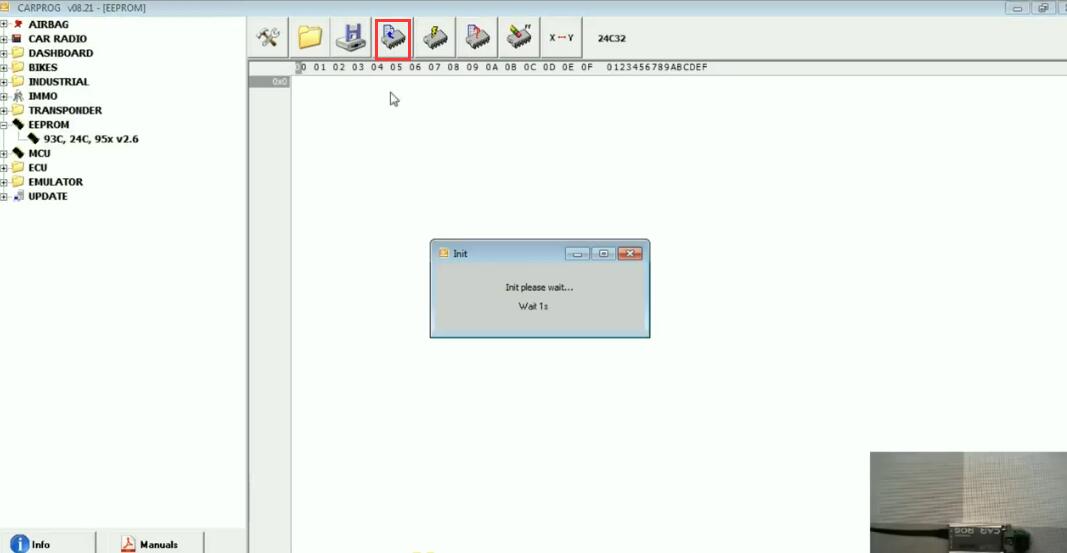Open the settings tools hammer-and-wrench icon
The width and height of the screenshot is (1067, 553).
click(x=268, y=37)
